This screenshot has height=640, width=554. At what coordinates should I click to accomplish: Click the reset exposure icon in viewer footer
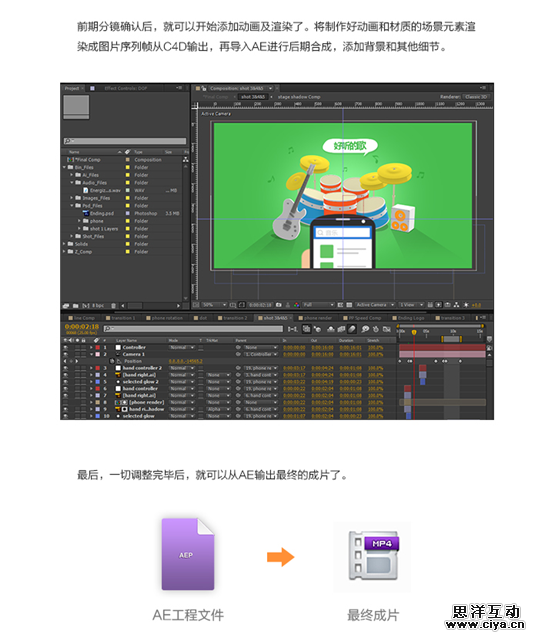click(466, 304)
